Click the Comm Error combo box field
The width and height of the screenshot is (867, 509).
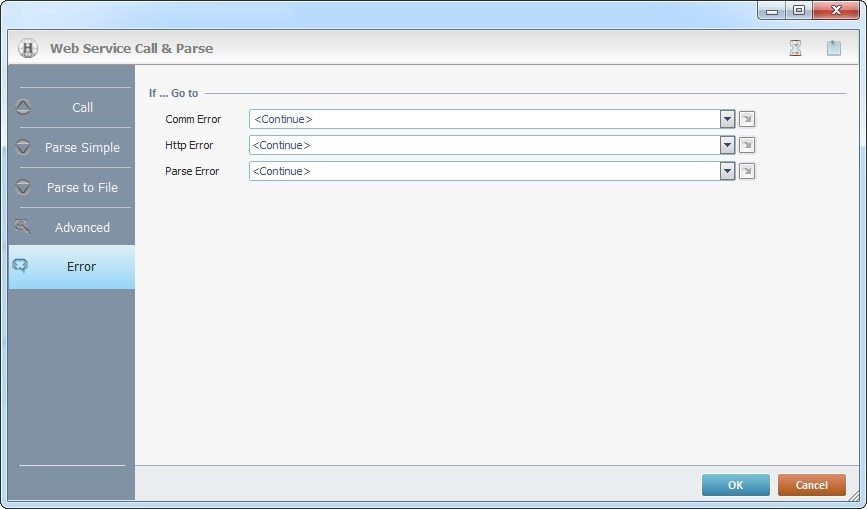coord(484,119)
